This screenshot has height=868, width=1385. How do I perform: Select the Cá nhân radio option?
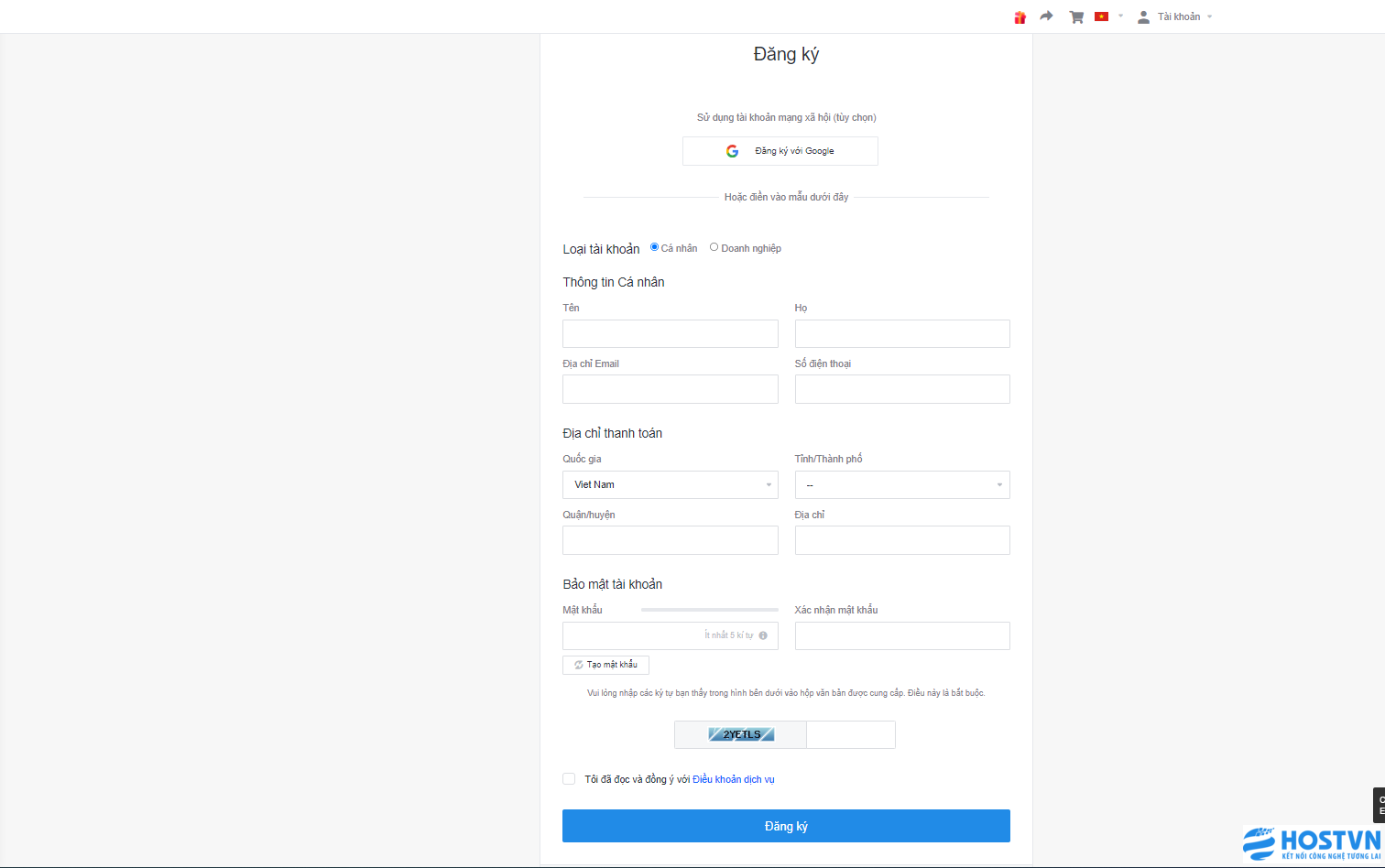click(x=655, y=247)
